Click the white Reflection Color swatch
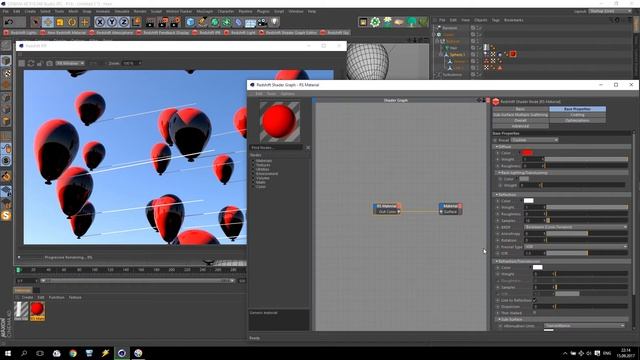 (x=529, y=200)
